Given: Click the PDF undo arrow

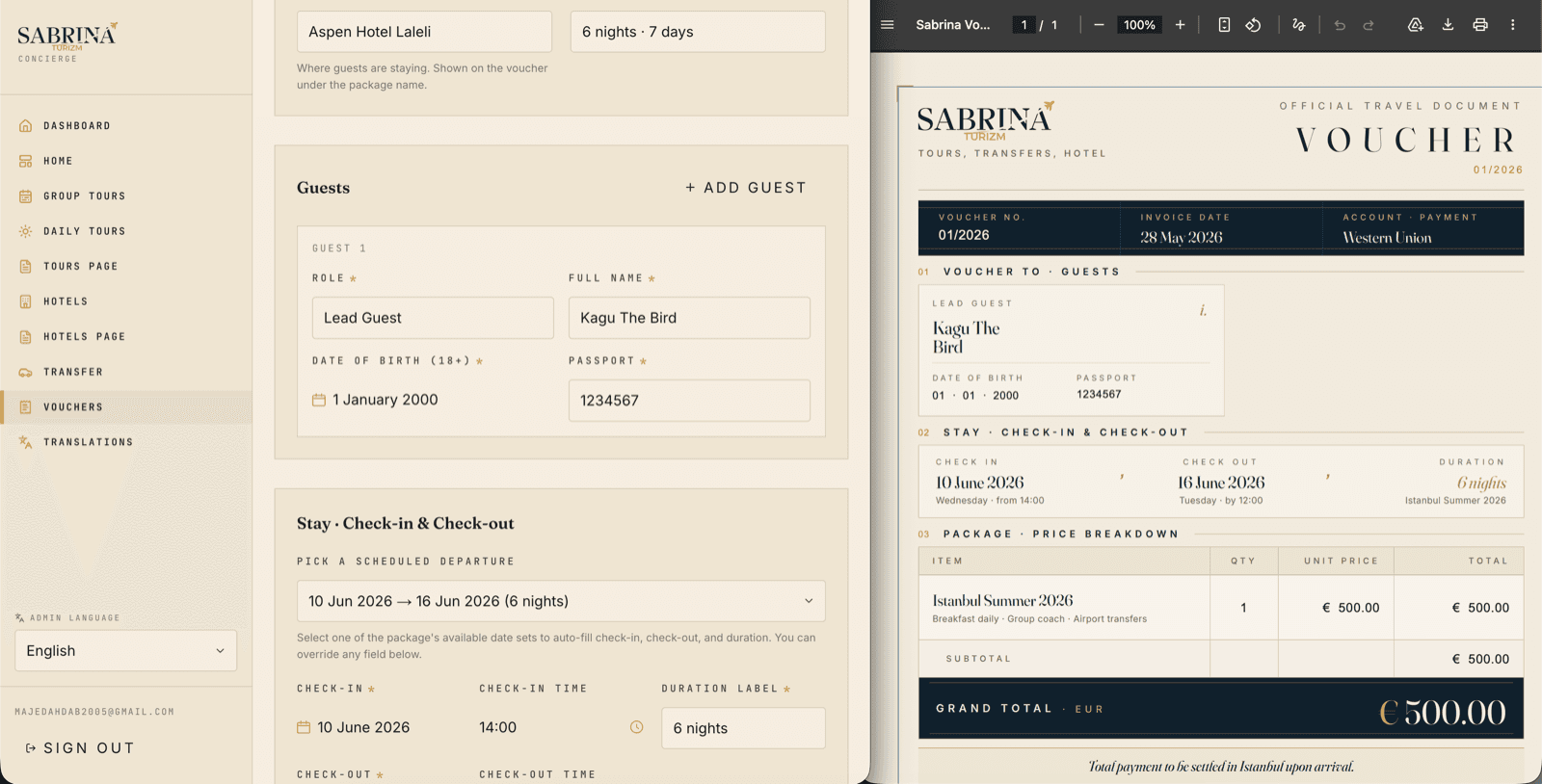Looking at the screenshot, I should click(x=1340, y=25).
